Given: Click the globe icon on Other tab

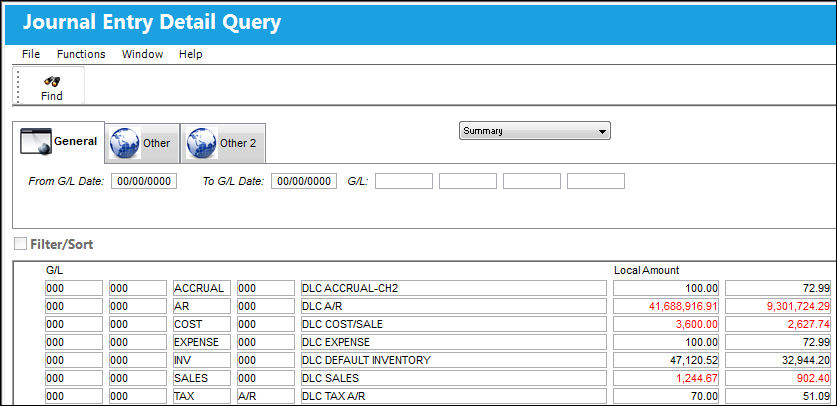Looking at the screenshot, I should [x=125, y=143].
